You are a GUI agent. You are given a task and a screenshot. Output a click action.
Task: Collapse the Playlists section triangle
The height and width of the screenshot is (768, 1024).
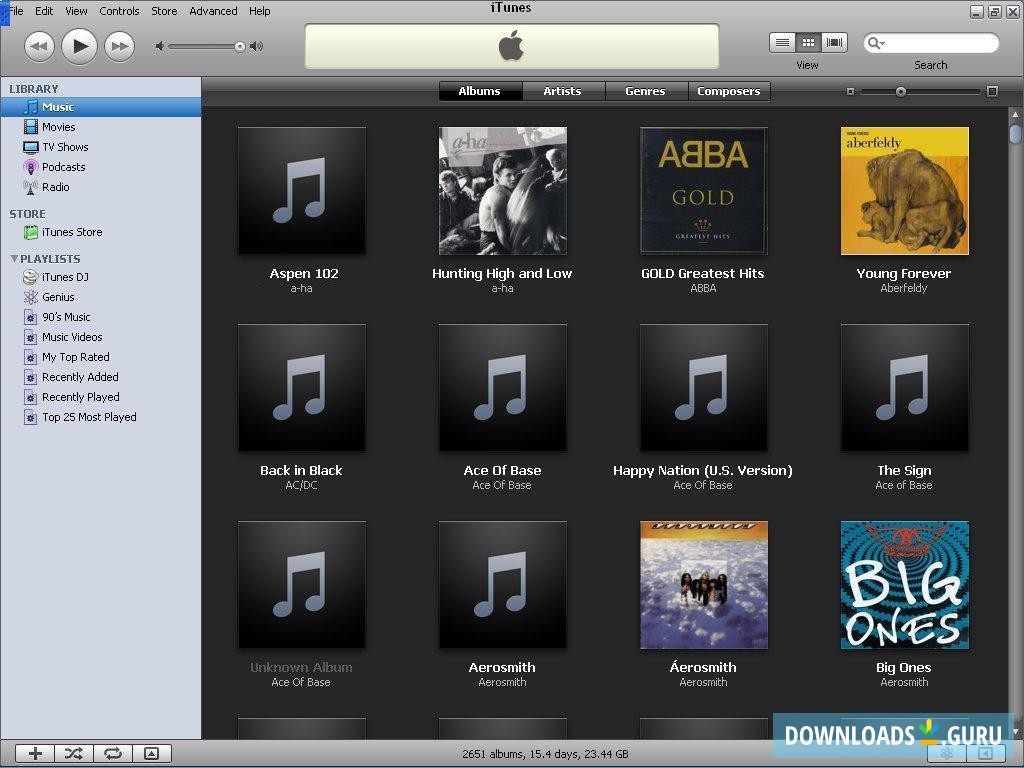14,259
